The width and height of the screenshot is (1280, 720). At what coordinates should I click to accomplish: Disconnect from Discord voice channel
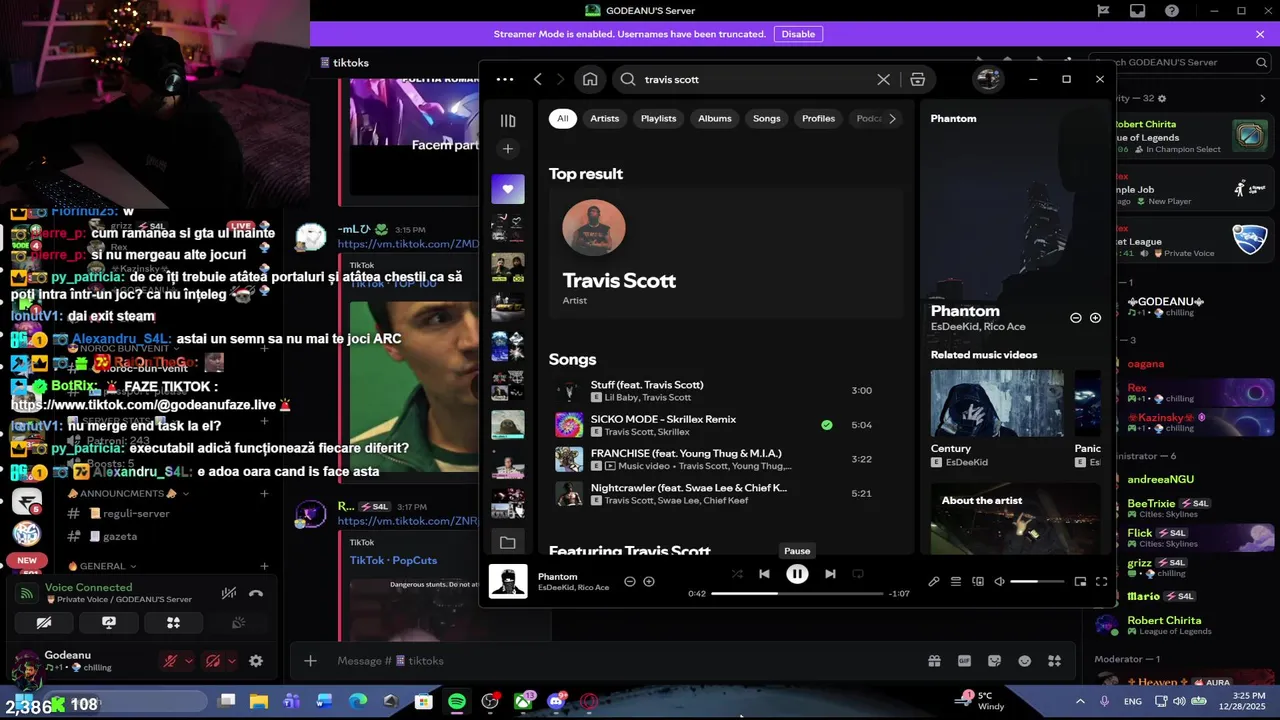coord(256,593)
